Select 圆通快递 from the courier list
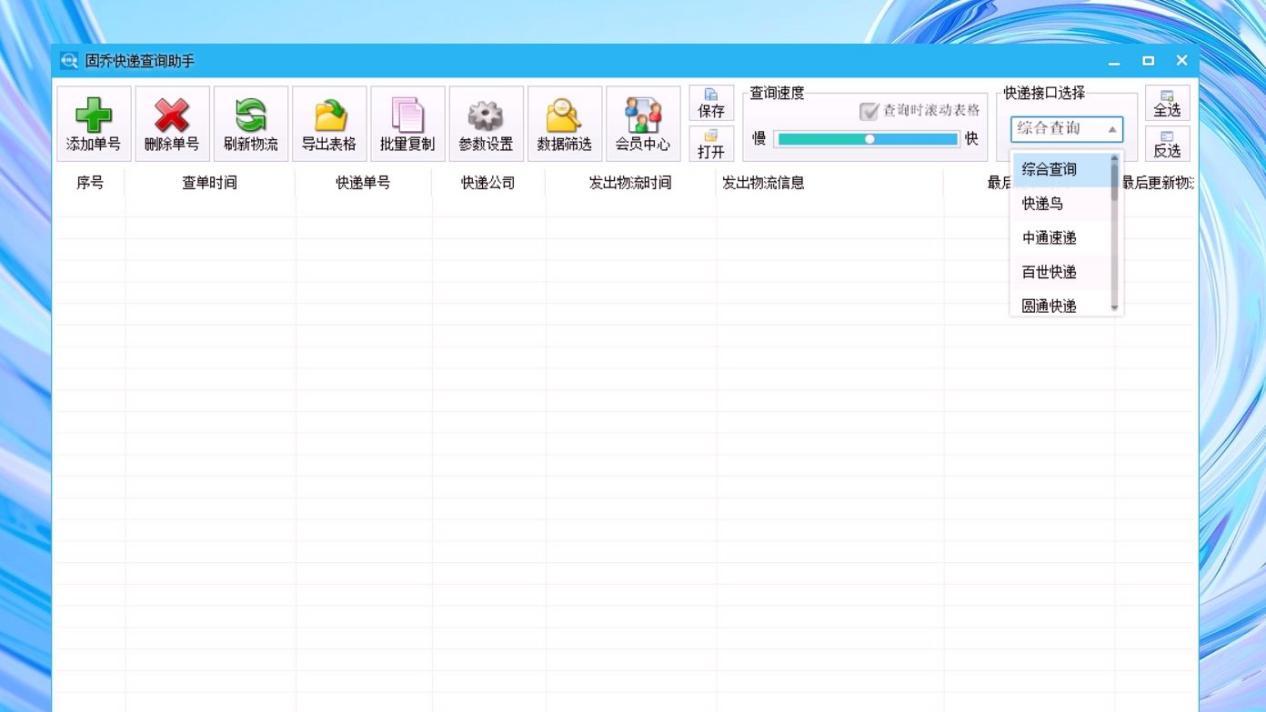Image resolution: width=1266 pixels, height=712 pixels. [x=1048, y=306]
